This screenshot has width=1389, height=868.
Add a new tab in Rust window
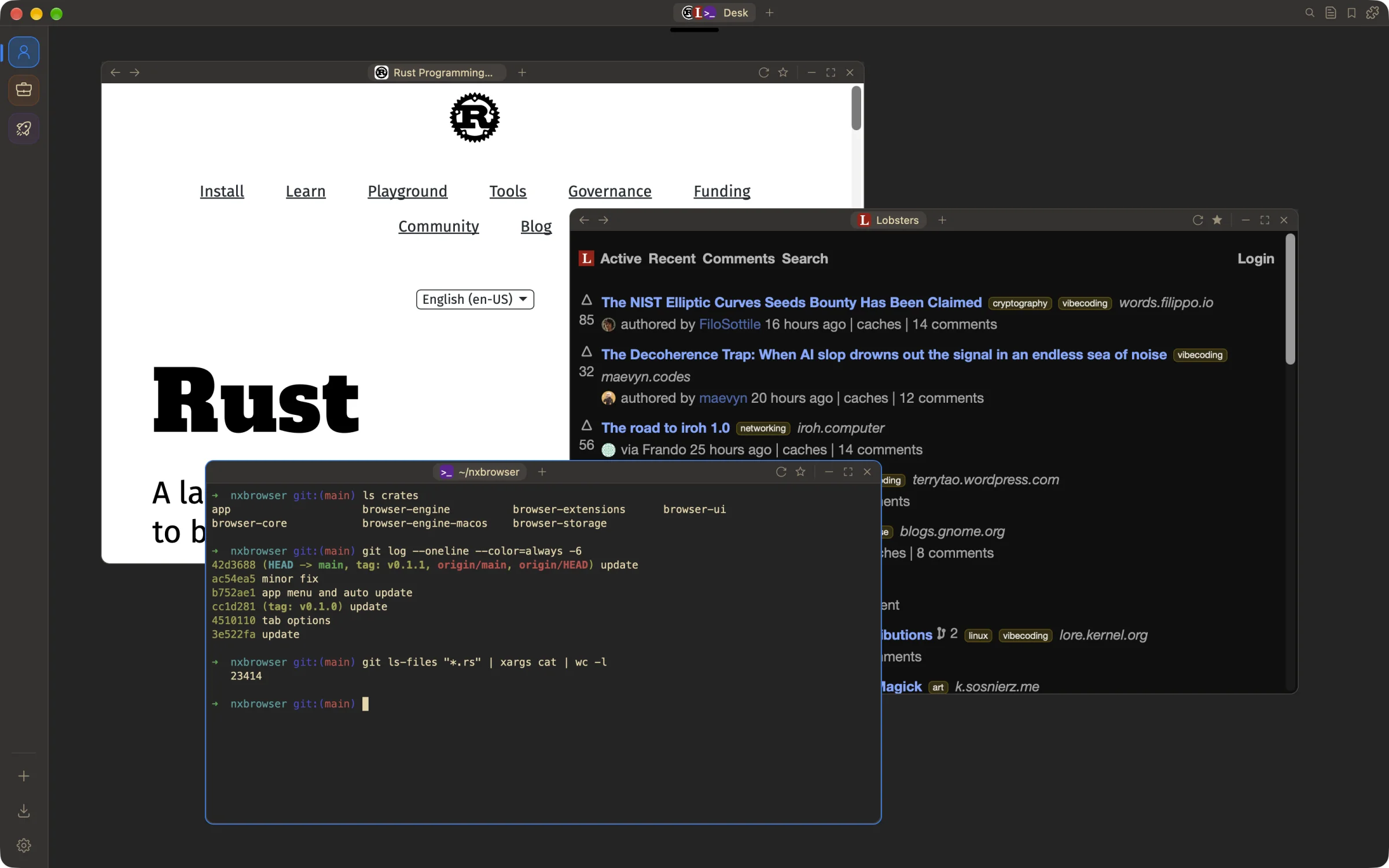[522, 72]
